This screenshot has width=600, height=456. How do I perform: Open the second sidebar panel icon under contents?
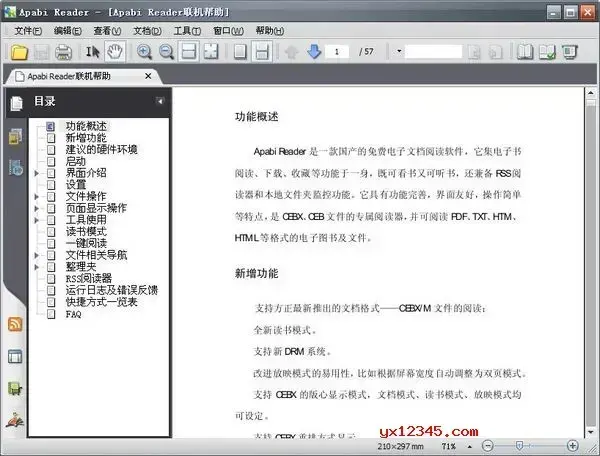(x=15, y=136)
